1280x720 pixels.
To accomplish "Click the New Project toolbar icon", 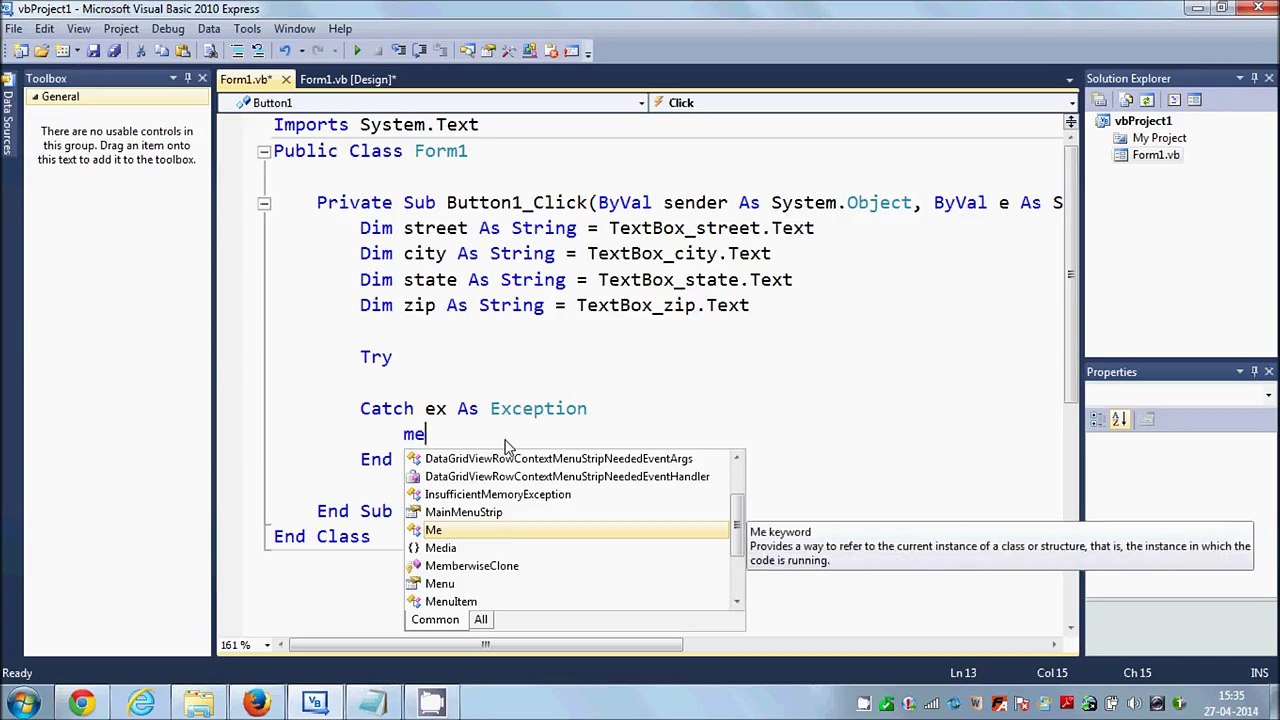I will 20,50.
